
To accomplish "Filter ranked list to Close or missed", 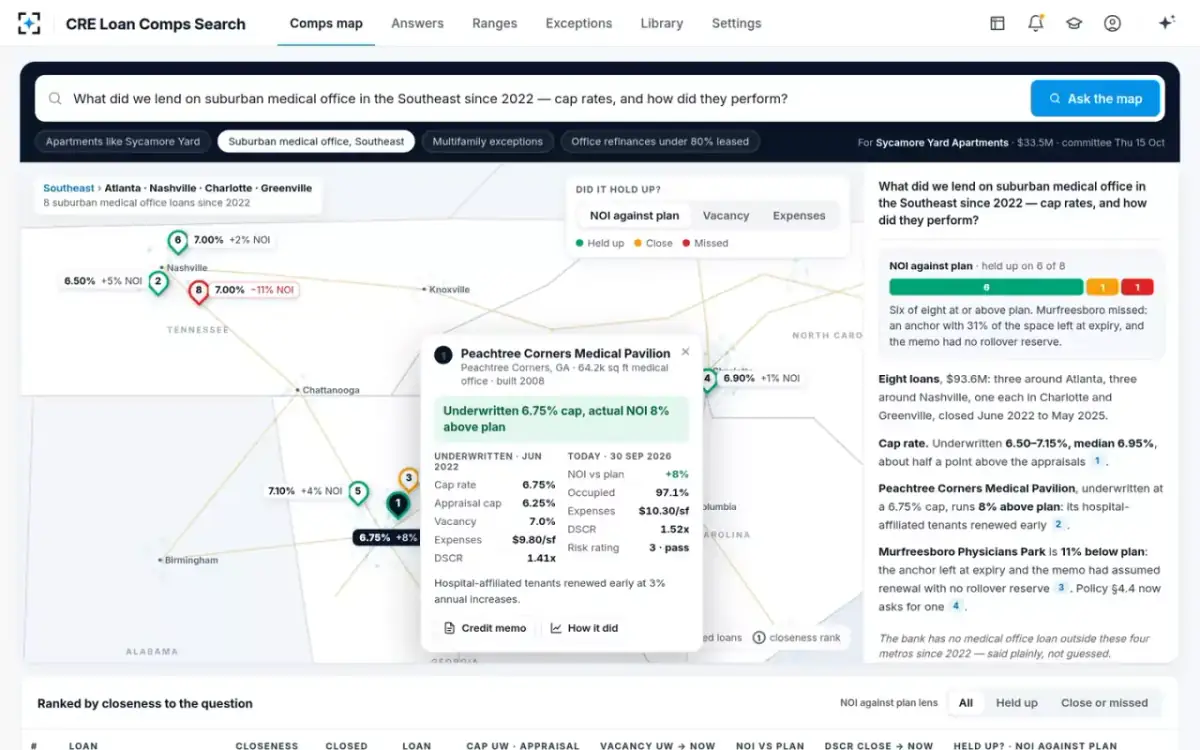I will (x=1104, y=703).
